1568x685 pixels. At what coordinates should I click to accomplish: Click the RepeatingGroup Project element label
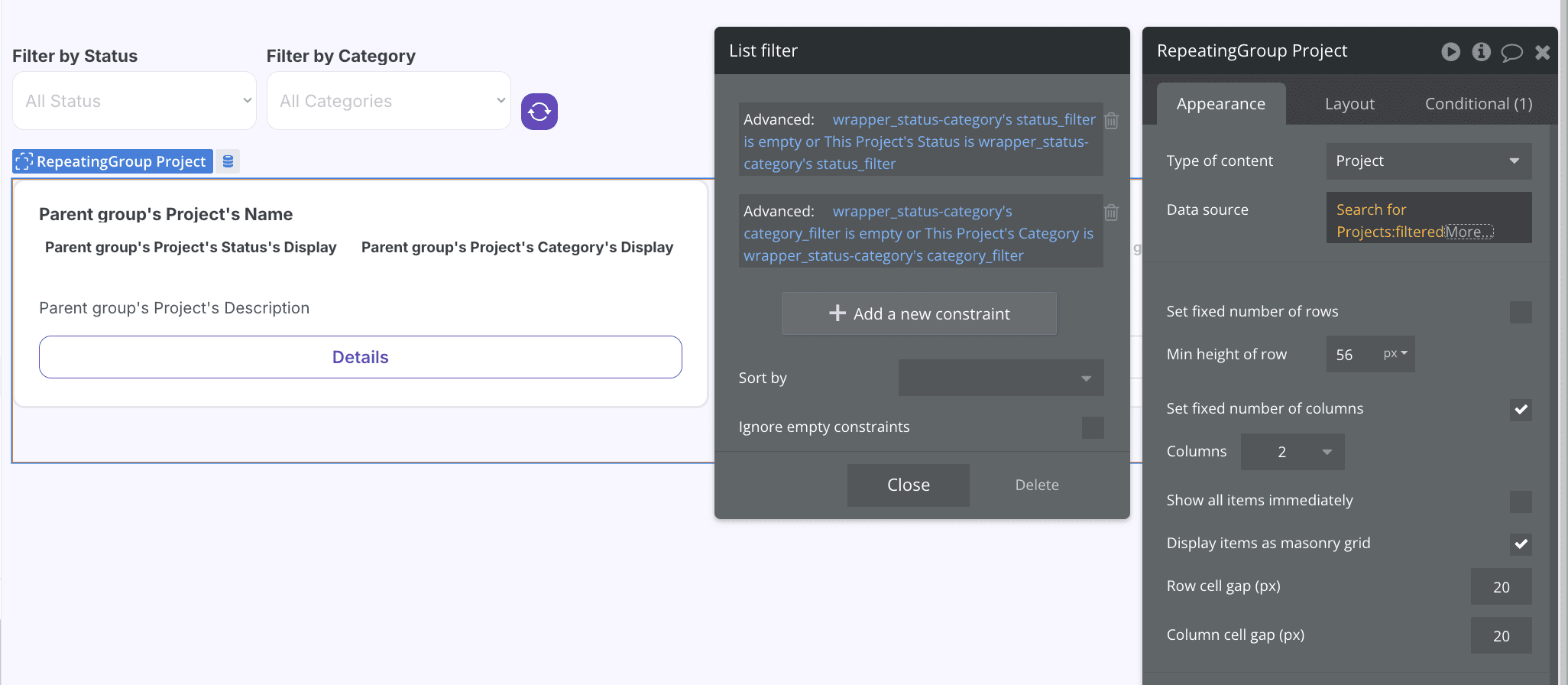pos(112,161)
